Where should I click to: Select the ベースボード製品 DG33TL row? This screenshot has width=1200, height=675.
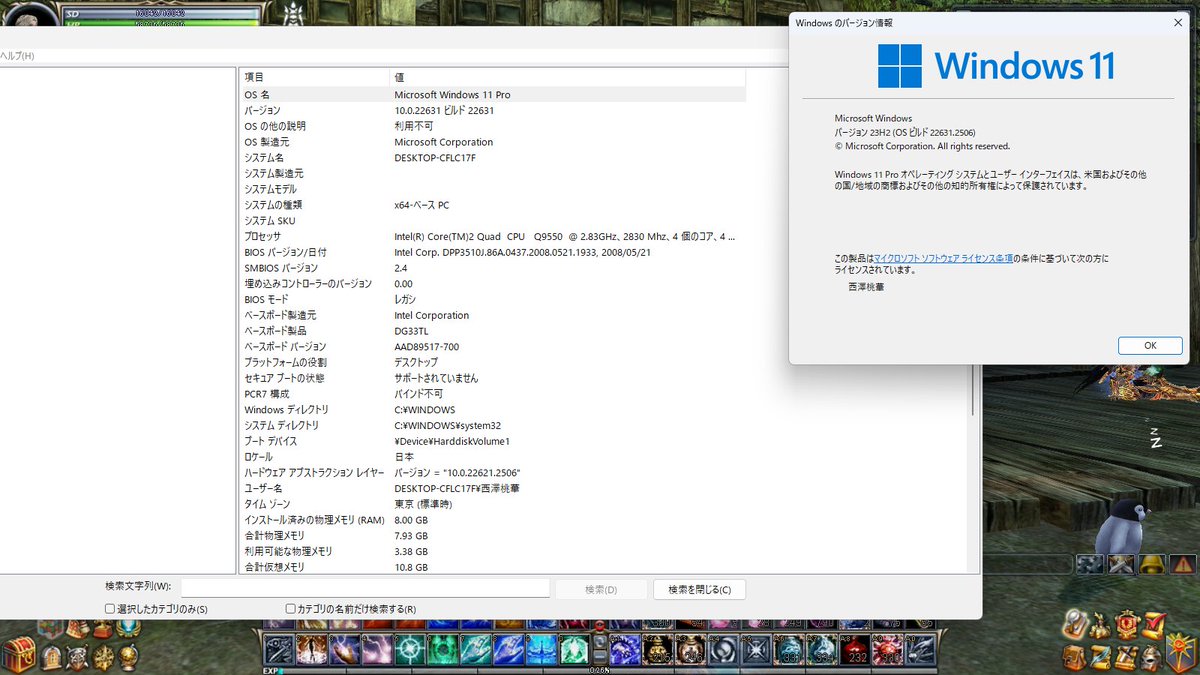(x=492, y=331)
